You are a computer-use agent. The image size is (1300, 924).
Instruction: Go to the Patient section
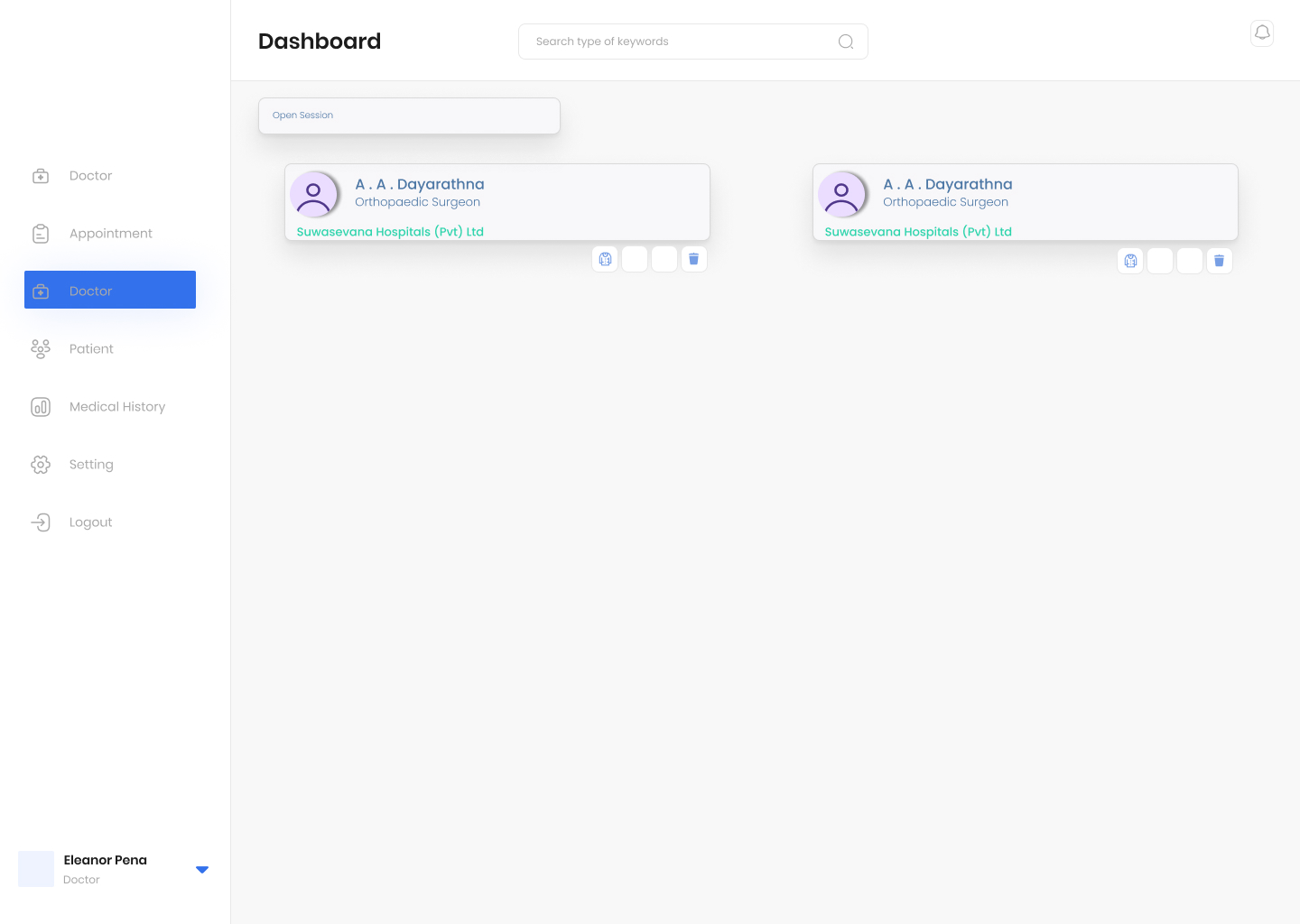pos(91,349)
